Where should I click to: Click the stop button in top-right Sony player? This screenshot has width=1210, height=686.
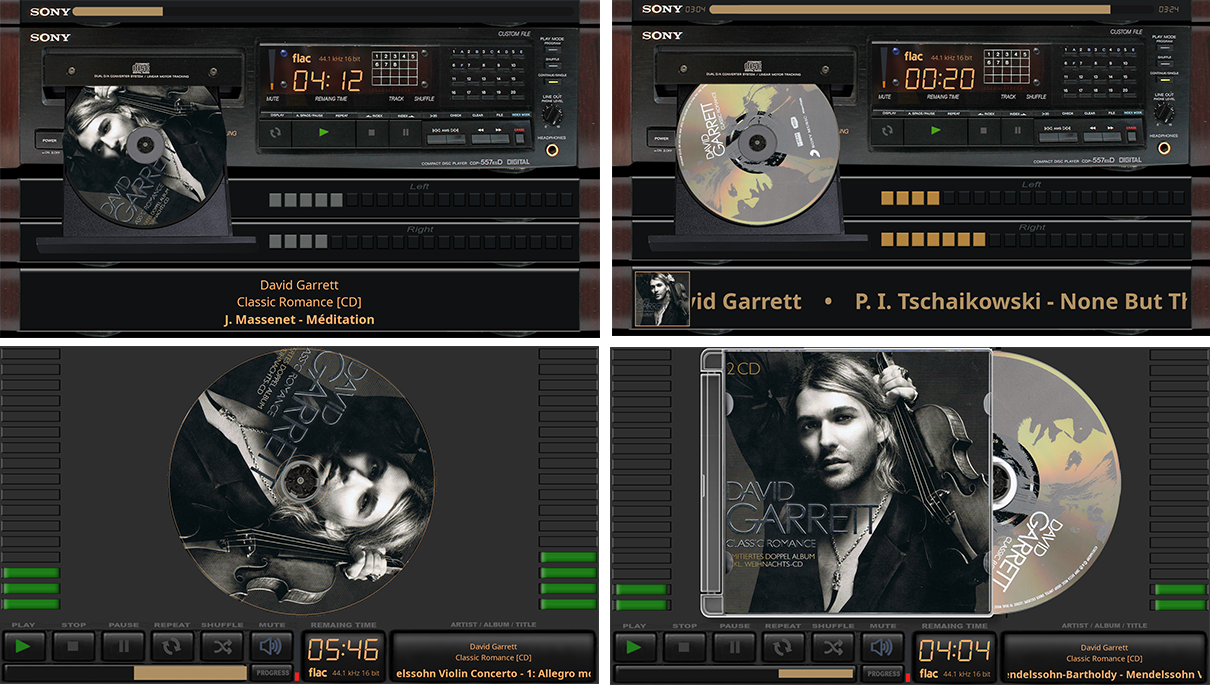coord(983,130)
